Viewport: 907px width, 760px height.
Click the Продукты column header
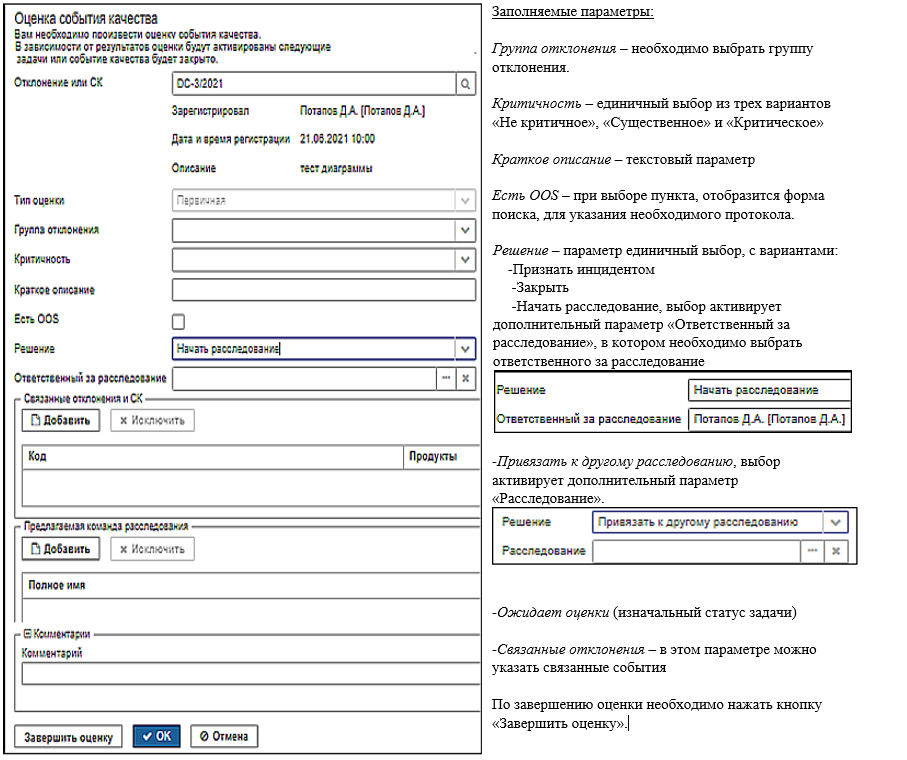[441, 456]
